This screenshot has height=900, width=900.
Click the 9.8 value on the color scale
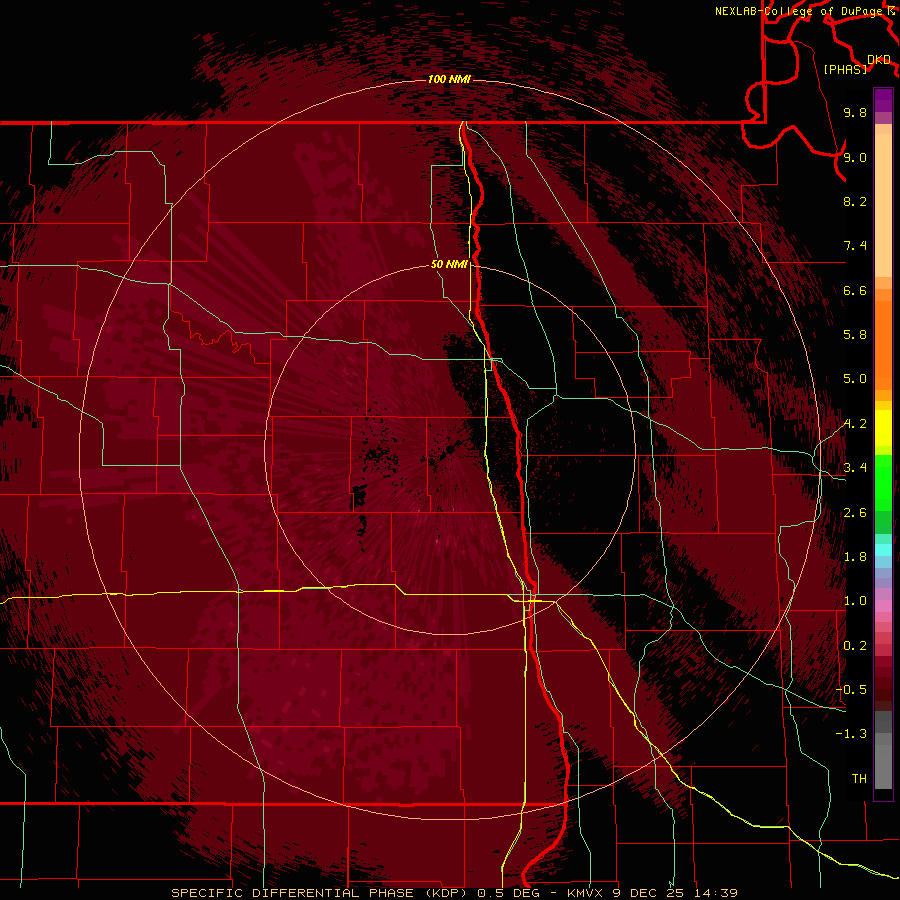click(855, 112)
